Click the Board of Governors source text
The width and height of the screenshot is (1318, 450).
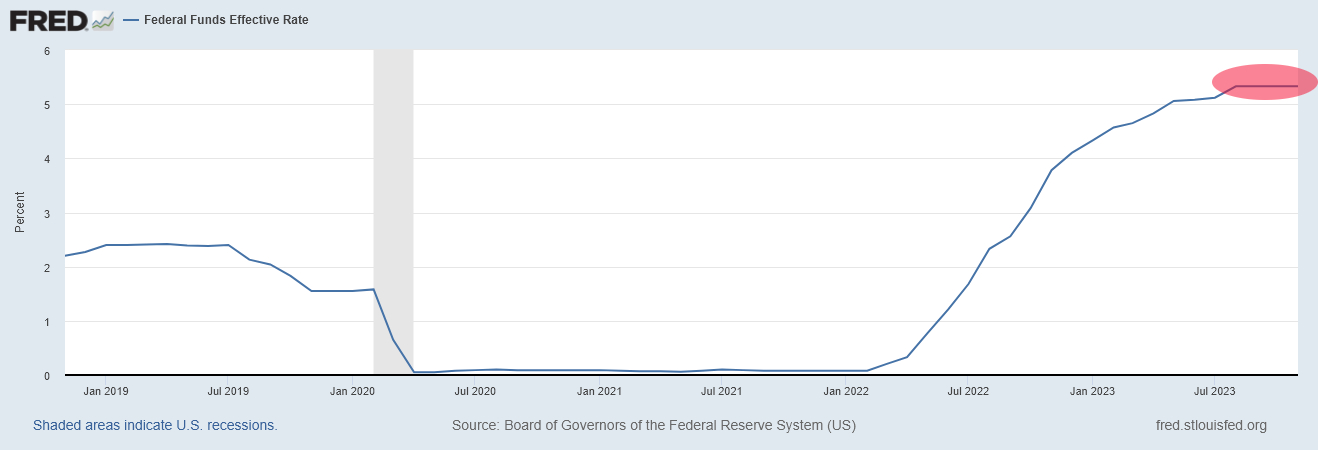pos(654,425)
